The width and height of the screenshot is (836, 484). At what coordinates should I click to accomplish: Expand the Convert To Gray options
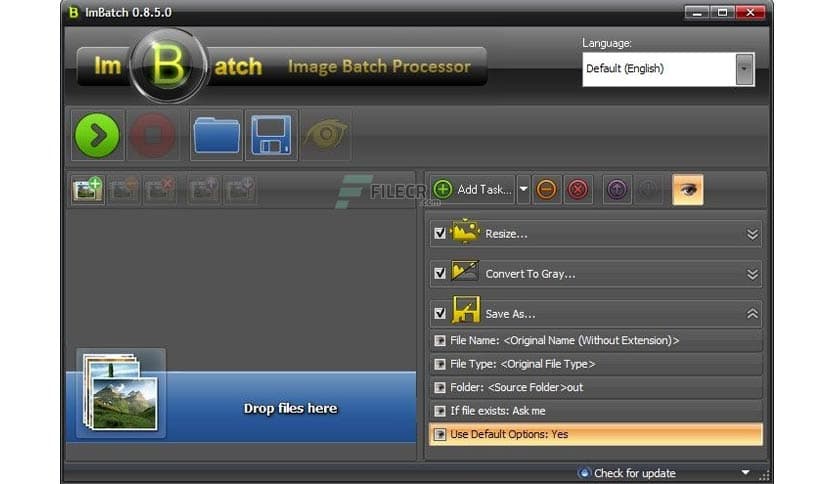(752, 274)
